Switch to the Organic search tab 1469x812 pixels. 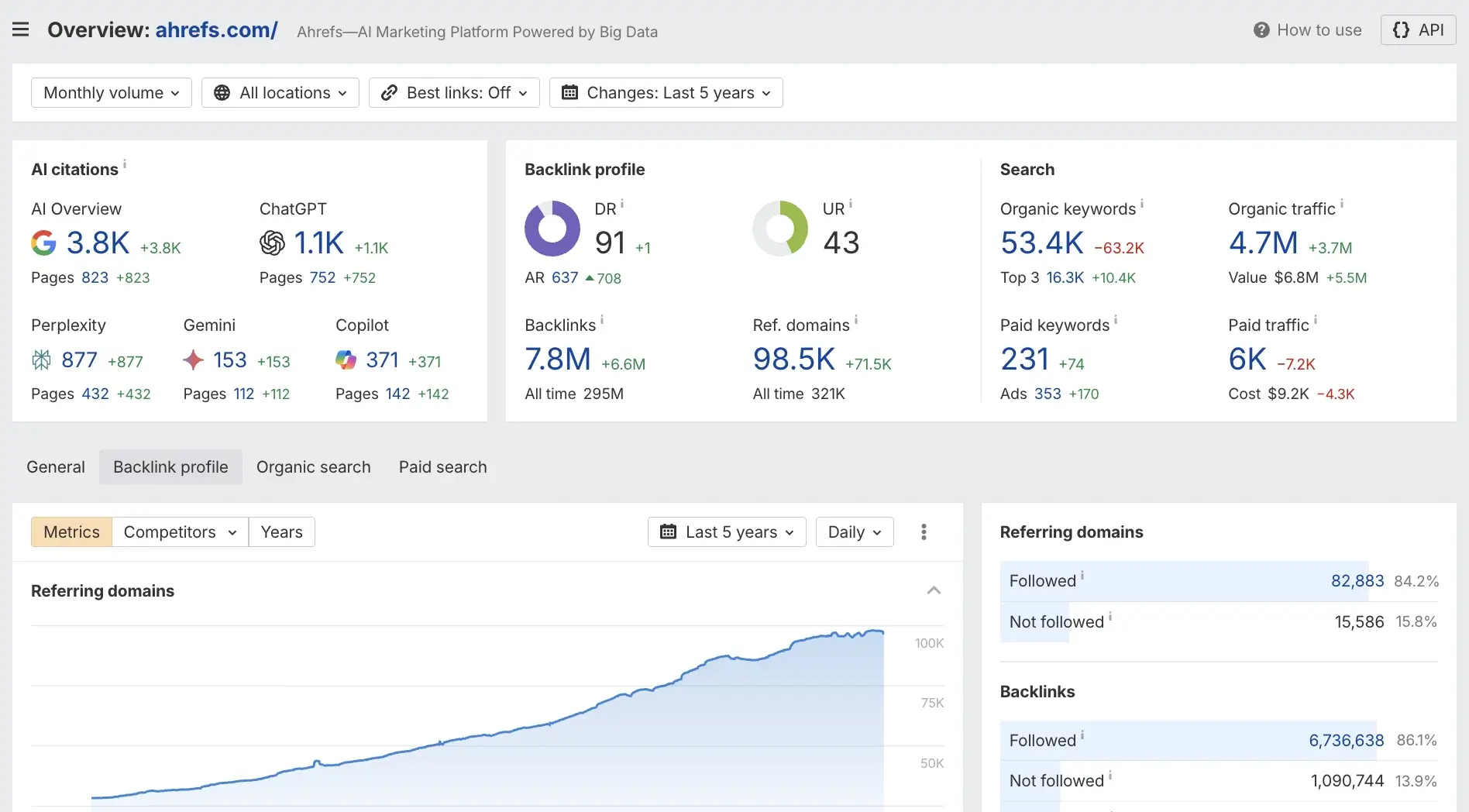click(313, 466)
